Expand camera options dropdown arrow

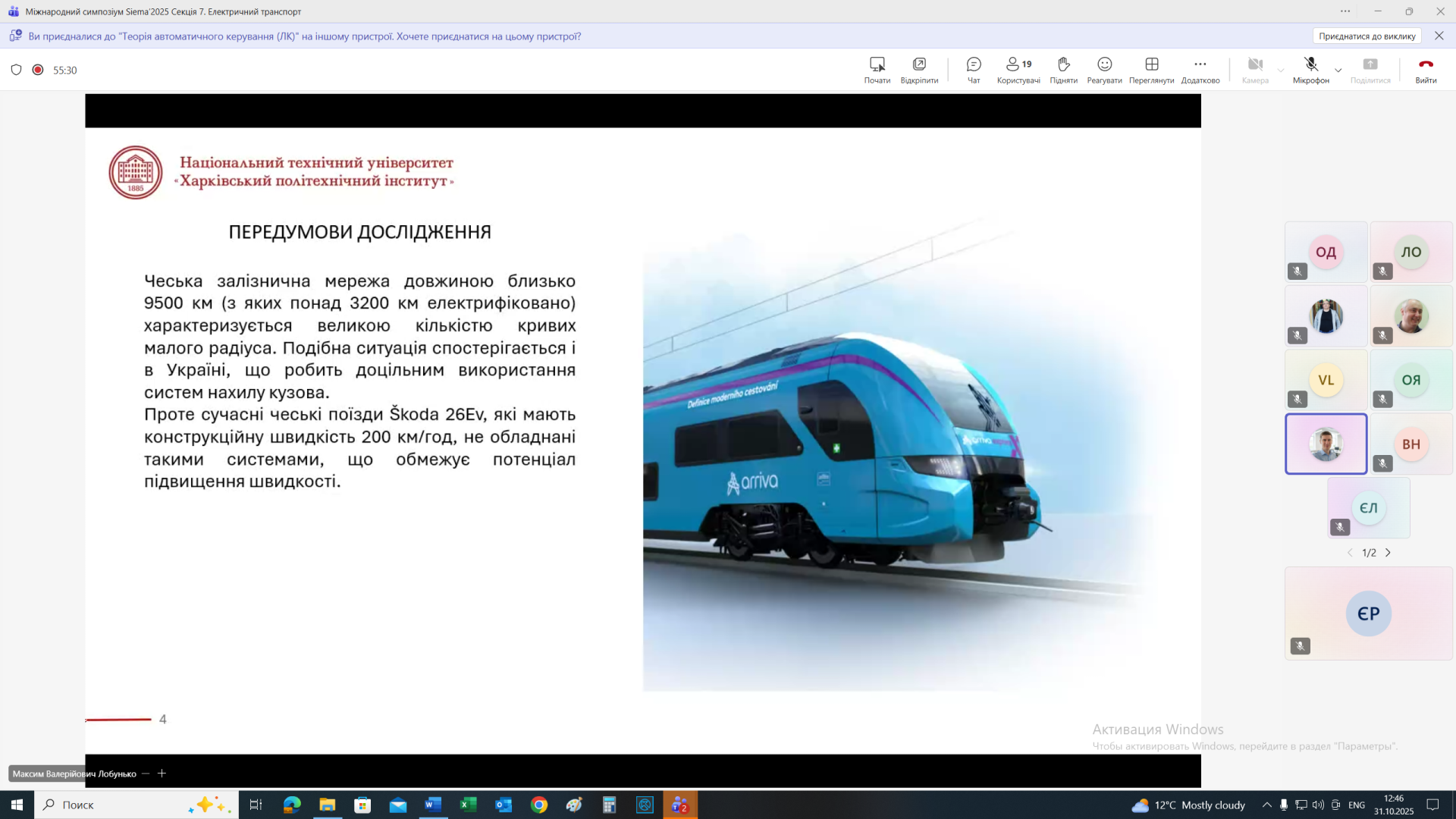1281,71
